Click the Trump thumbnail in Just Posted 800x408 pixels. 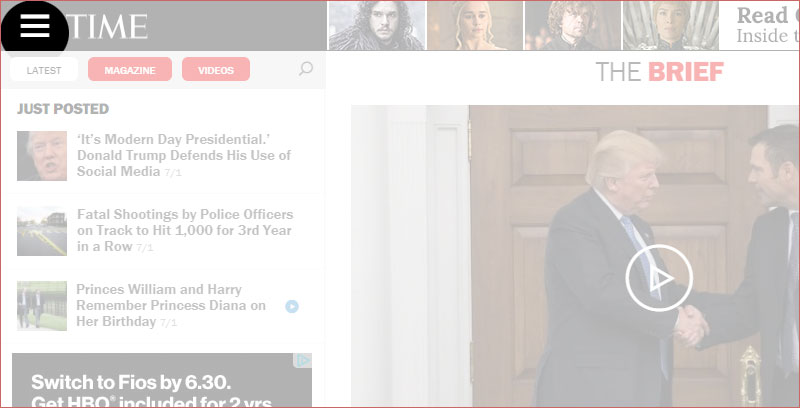pos(42,156)
